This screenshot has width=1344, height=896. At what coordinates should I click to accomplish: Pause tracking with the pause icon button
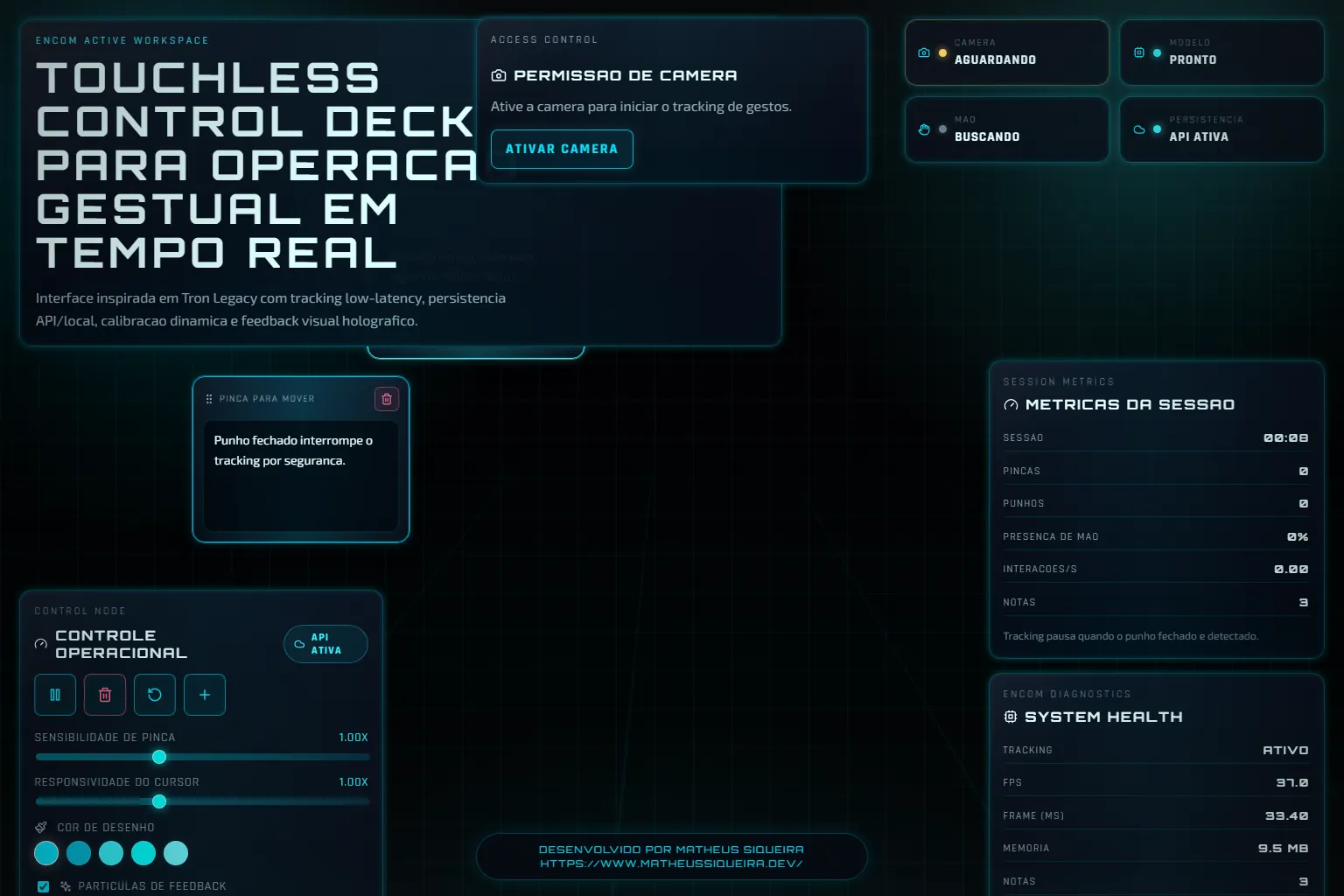pyautogui.click(x=55, y=695)
